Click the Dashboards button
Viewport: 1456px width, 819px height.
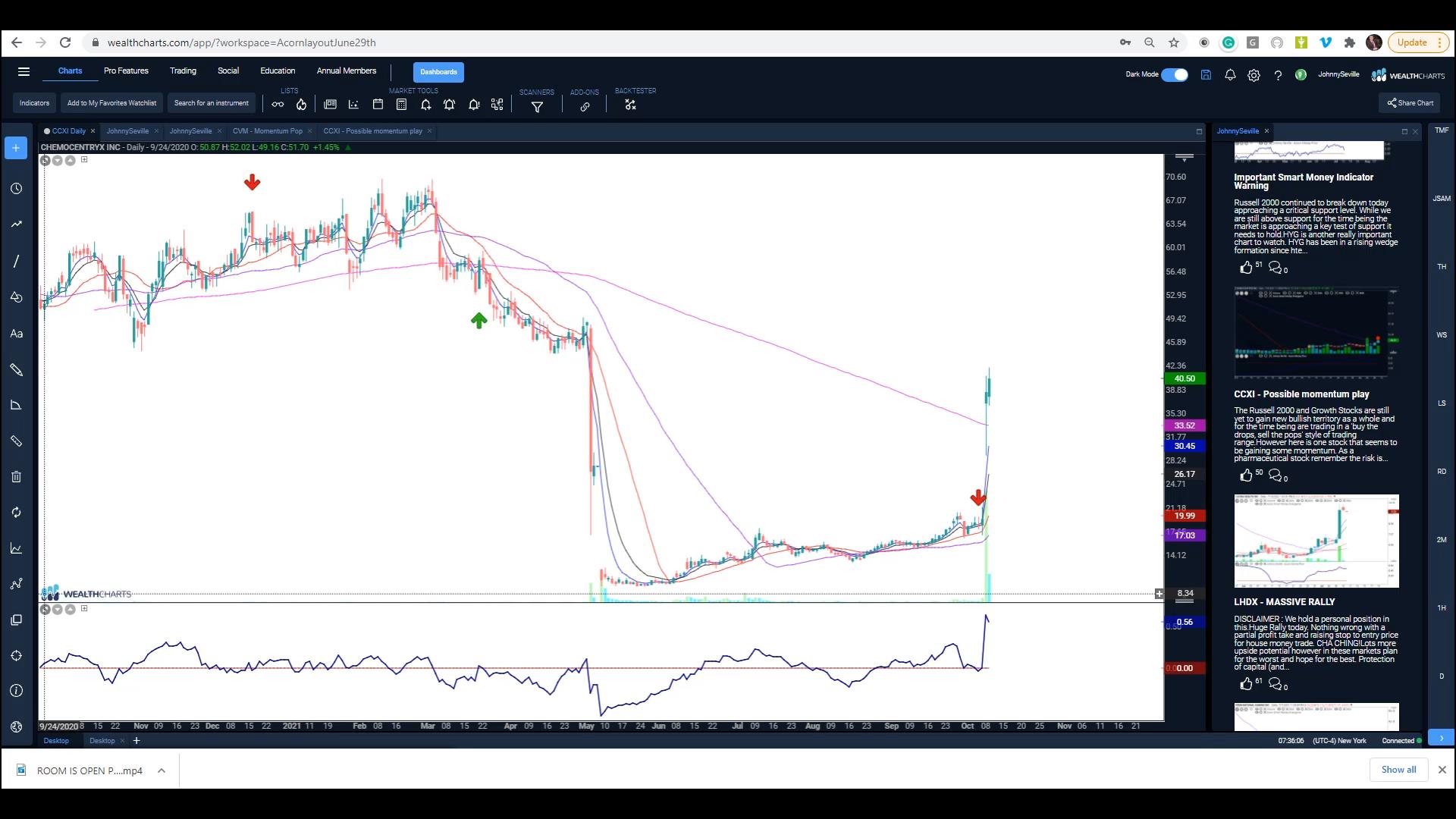tap(439, 72)
